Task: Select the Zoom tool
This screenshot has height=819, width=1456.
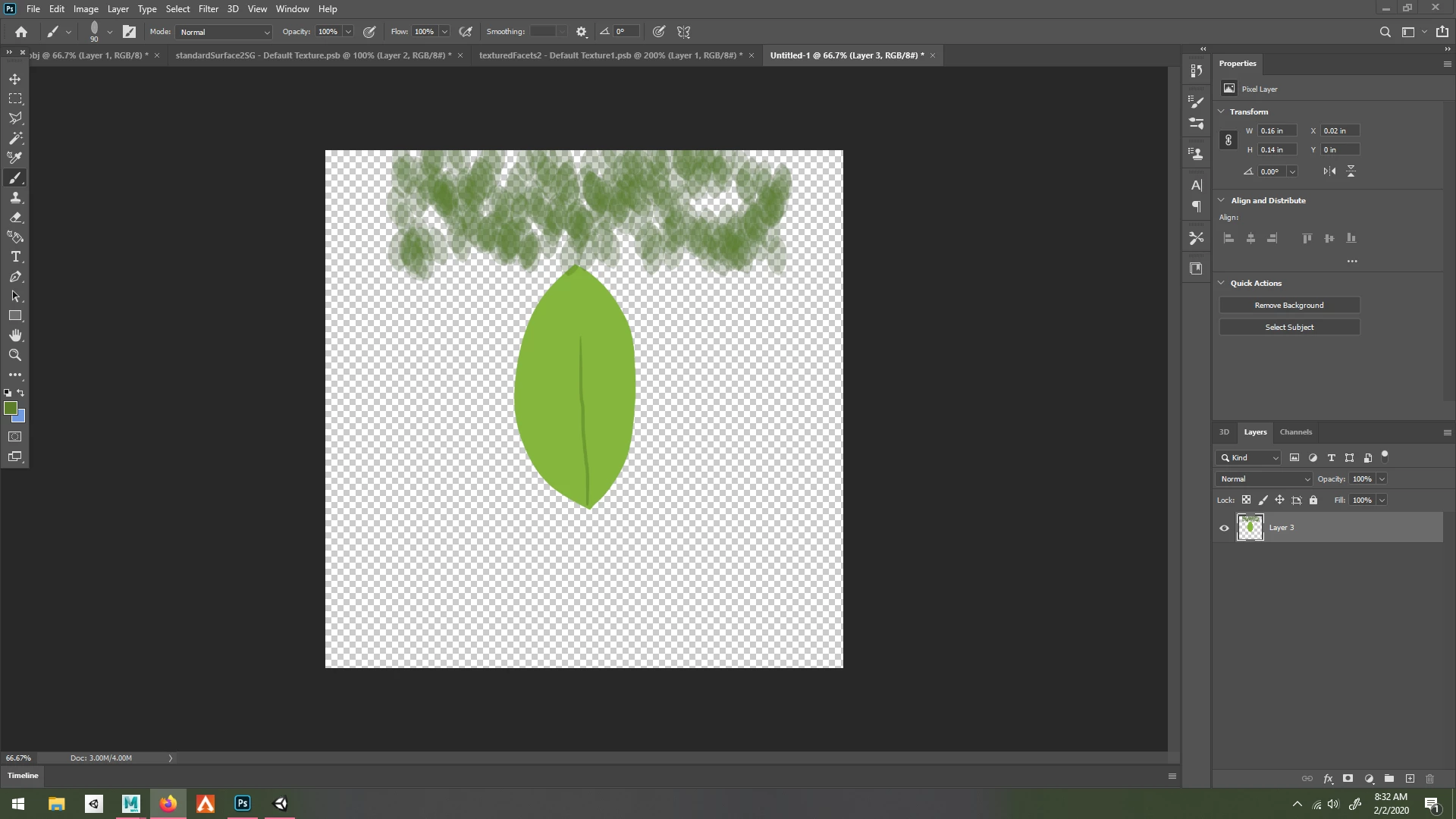Action: [x=15, y=355]
